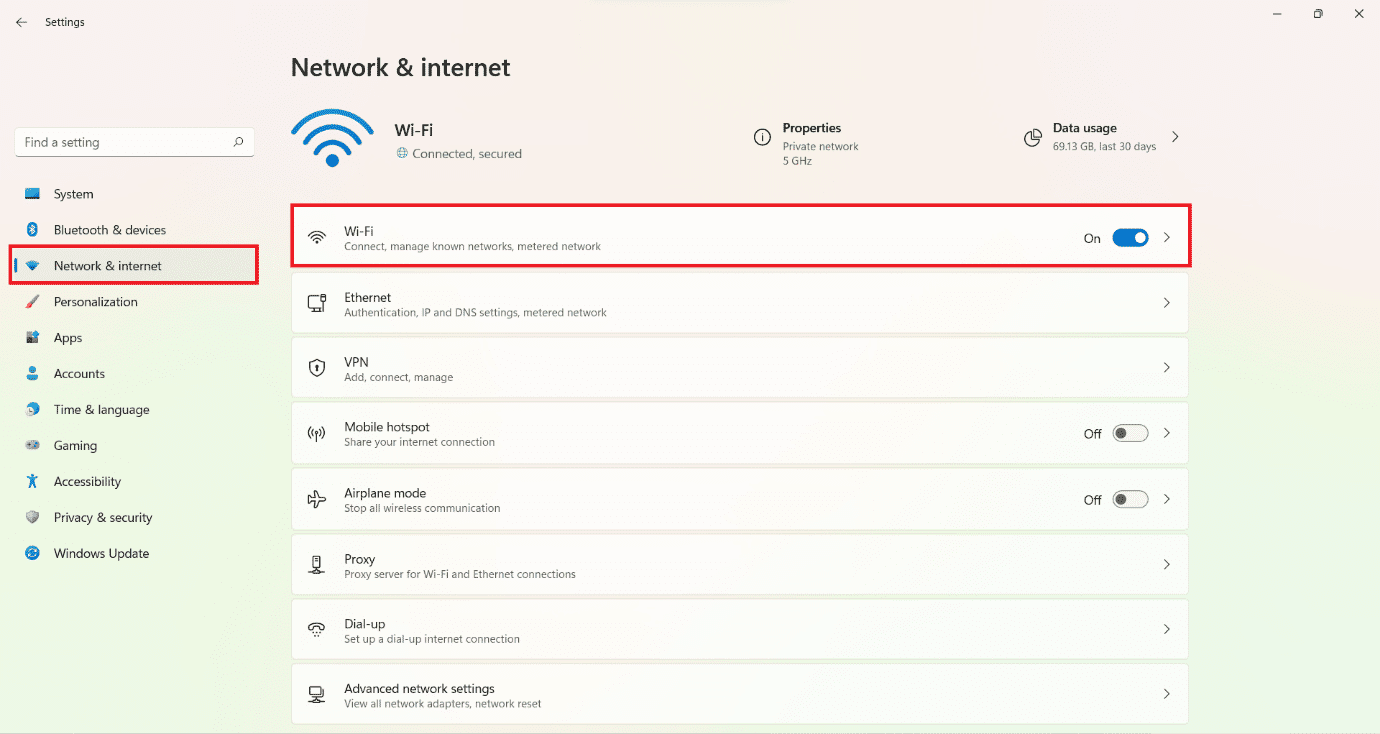Click the VPN shield icon

(x=317, y=367)
